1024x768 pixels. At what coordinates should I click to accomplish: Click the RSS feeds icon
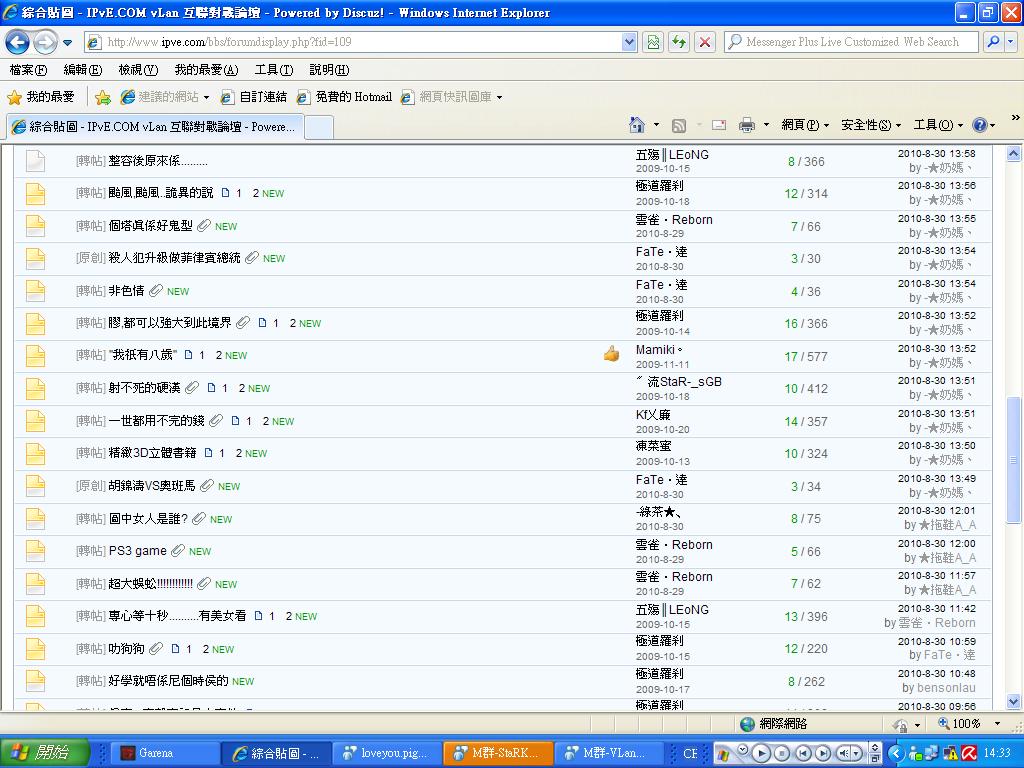point(679,125)
